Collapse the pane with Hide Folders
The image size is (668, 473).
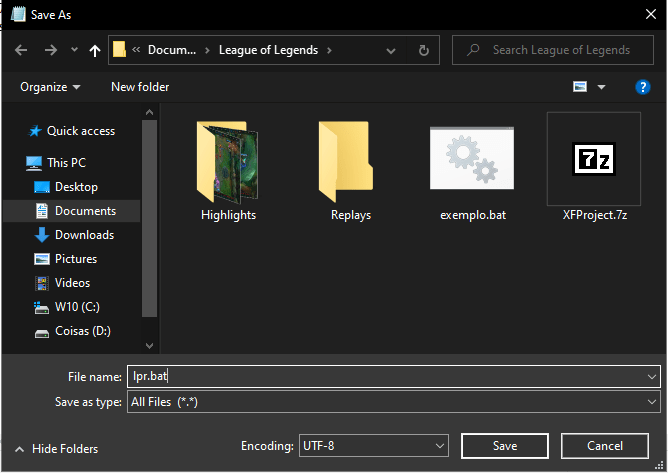click(56, 449)
